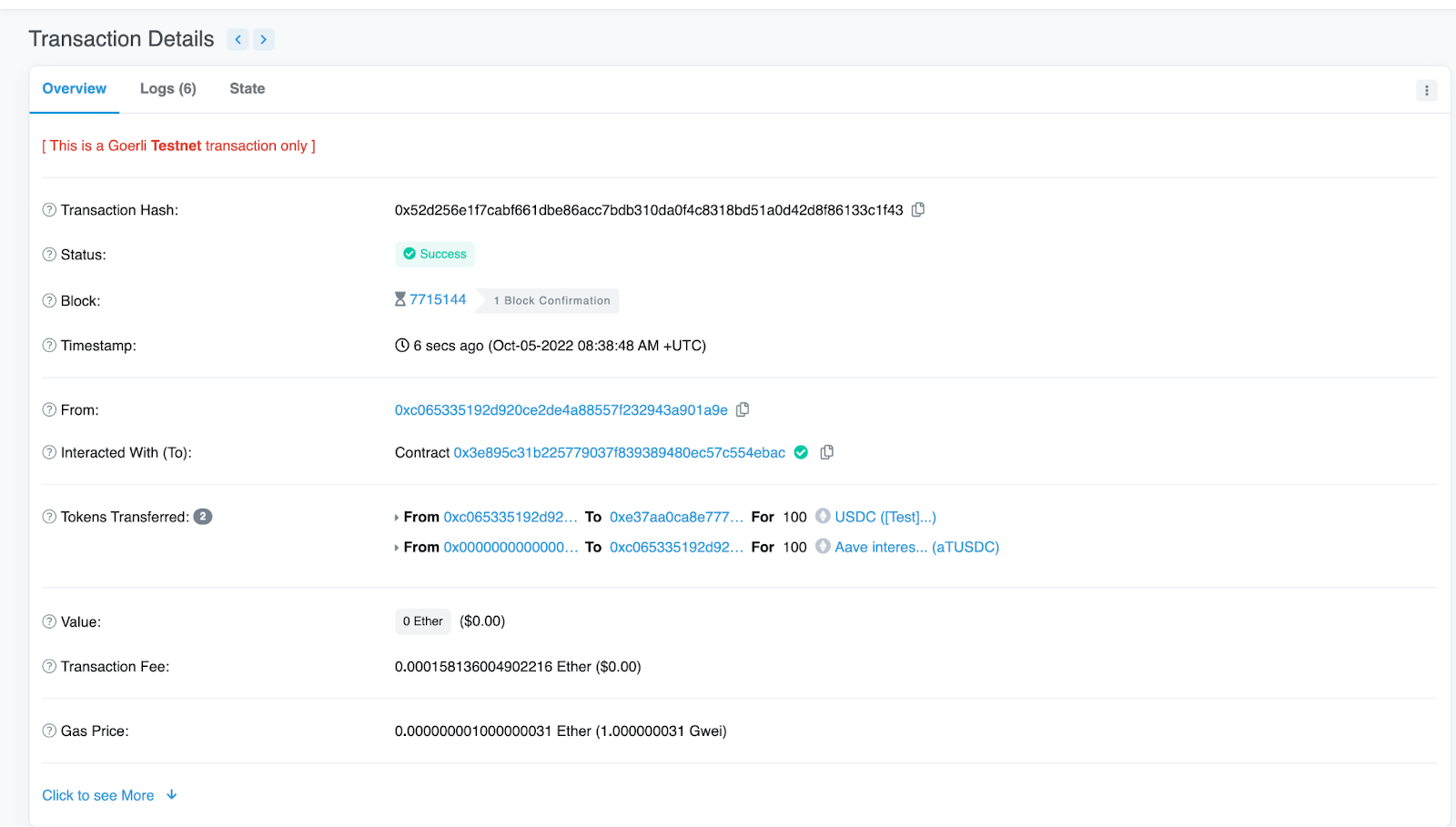Click the Transaction Hash help icon
This screenshot has height=827, width=1456.
coord(49,210)
